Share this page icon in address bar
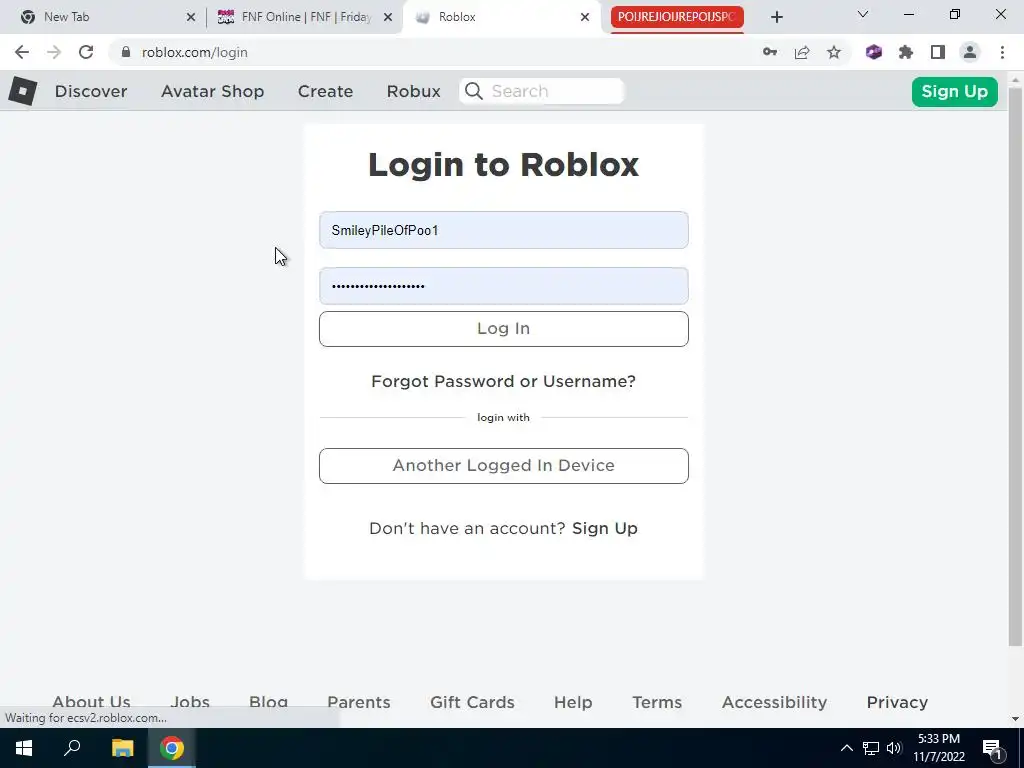Image resolution: width=1024 pixels, height=768 pixels. (x=802, y=52)
